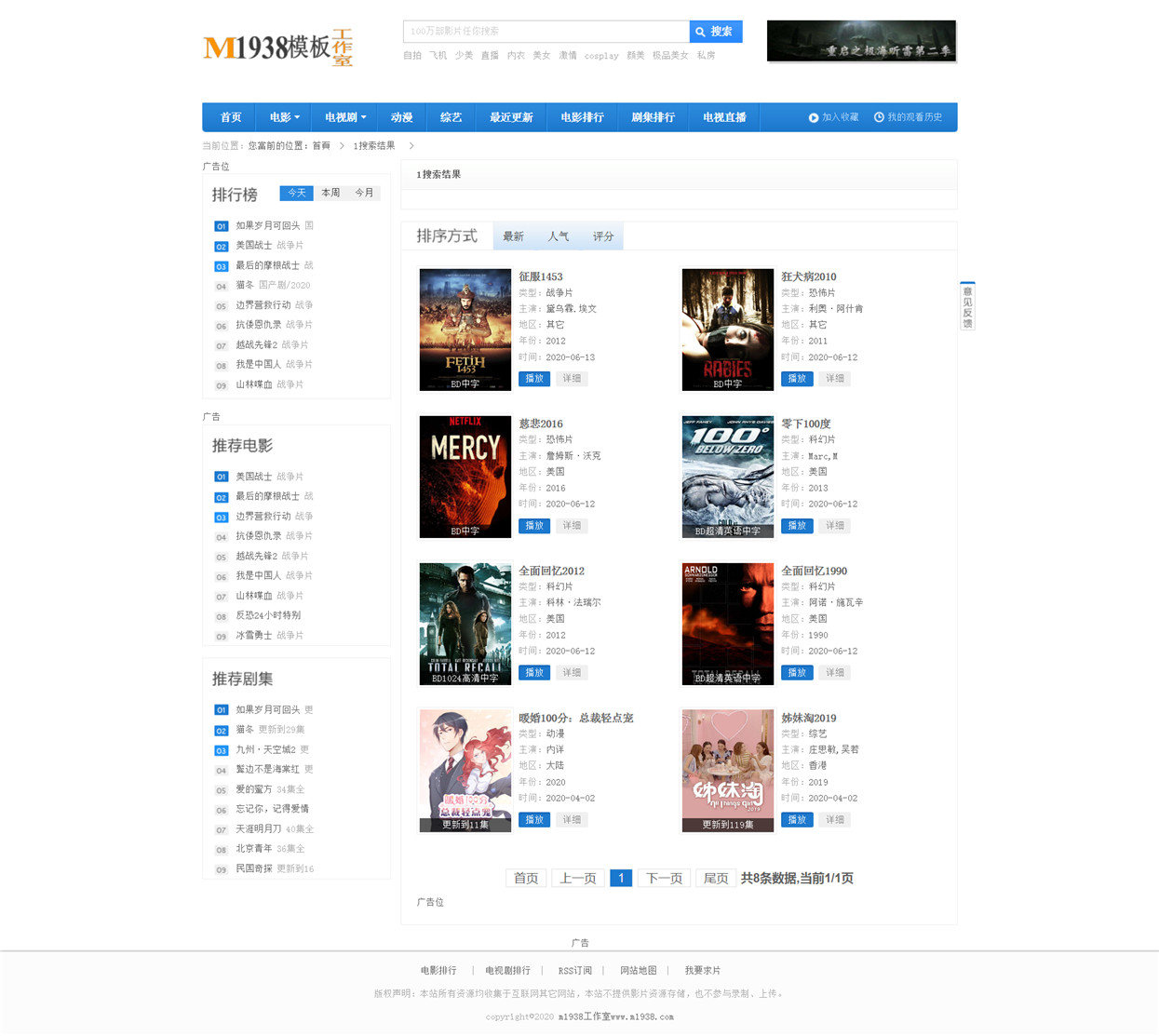Expand the 电视剧 dropdown menu
Image resolution: width=1159 pixels, height=1036 pixels.
pos(344,117)
